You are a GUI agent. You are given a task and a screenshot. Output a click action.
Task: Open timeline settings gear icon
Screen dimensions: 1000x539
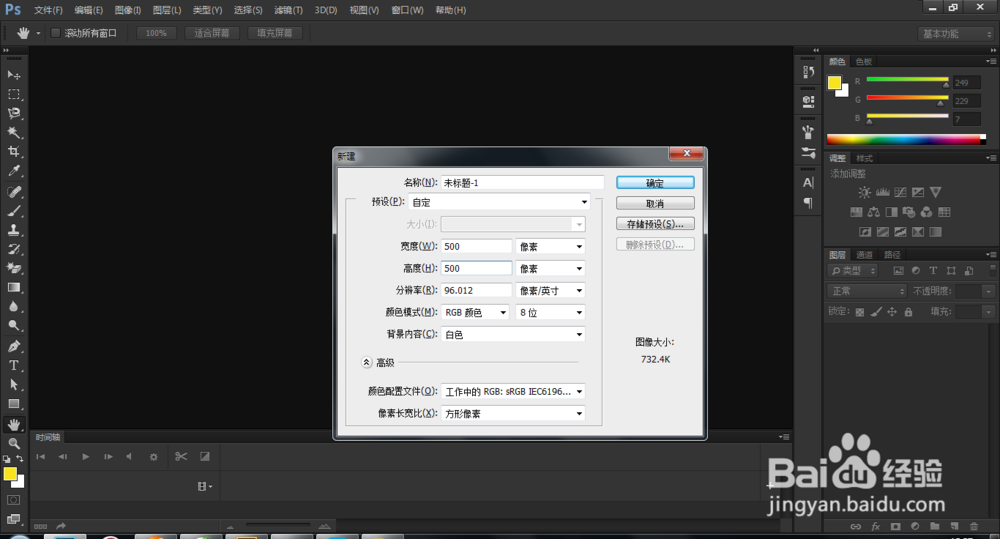(x=154, y=457)
